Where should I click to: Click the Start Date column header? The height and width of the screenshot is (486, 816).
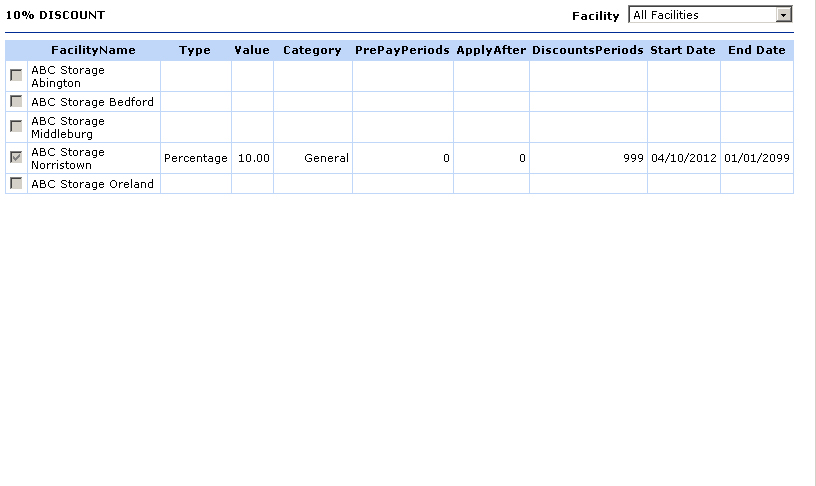[x=683, y=50]
